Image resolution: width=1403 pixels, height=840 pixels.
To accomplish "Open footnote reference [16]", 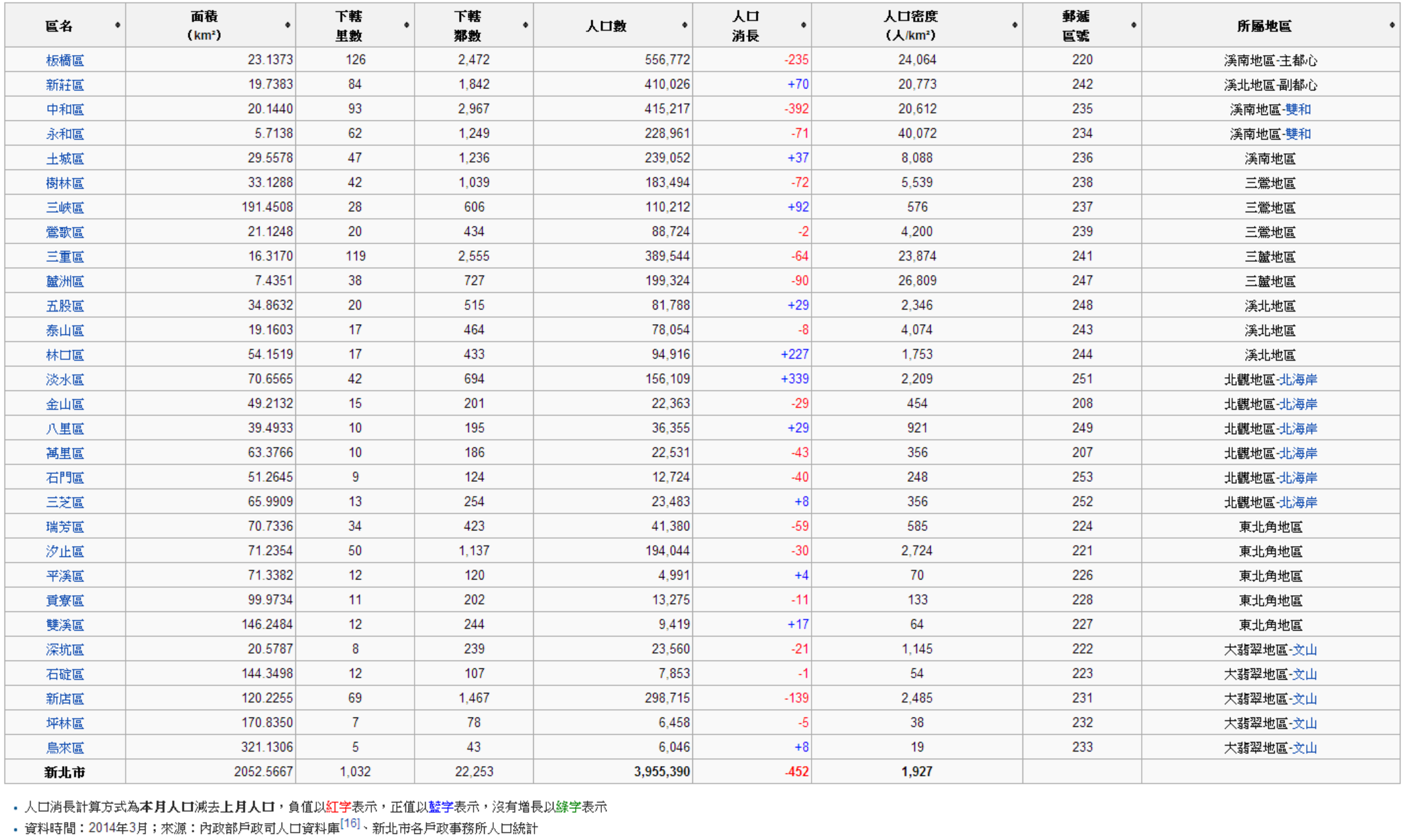I will coord(350,824).
